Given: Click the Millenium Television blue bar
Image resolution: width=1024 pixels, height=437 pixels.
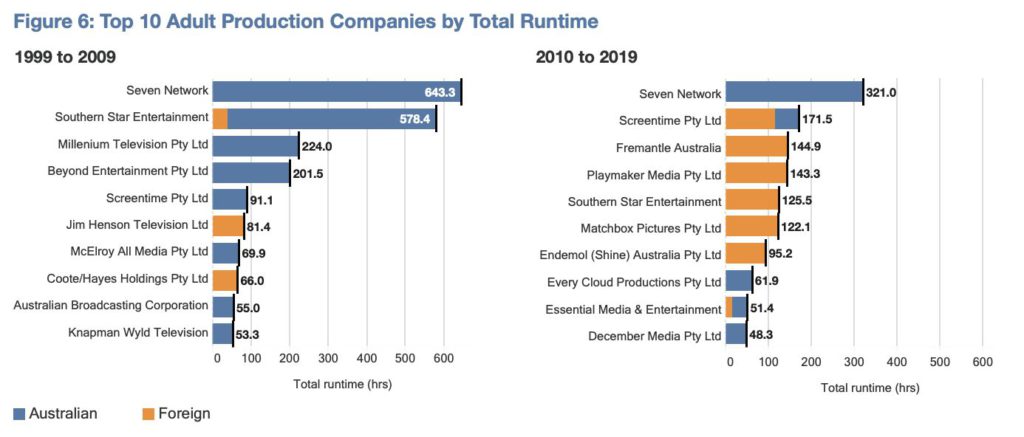Looking at the screenshot, I should (256, 145).
